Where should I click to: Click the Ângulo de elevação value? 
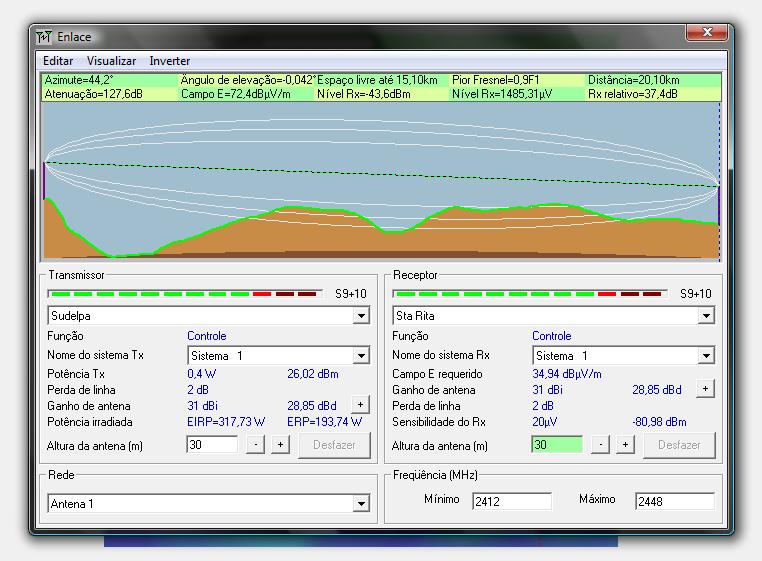pos(248,80)
